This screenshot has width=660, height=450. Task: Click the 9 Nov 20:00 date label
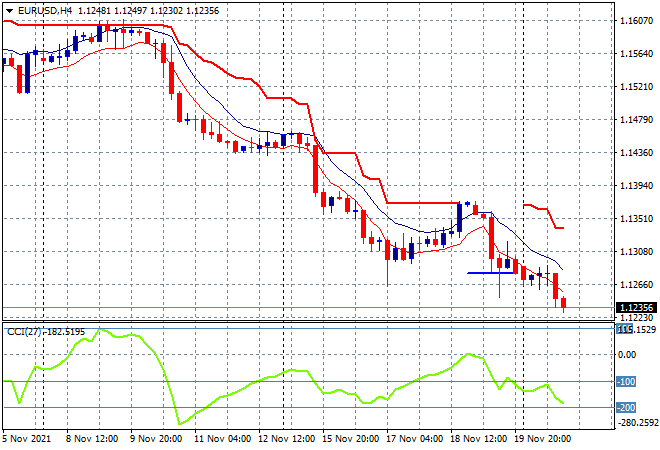[155, 438]
